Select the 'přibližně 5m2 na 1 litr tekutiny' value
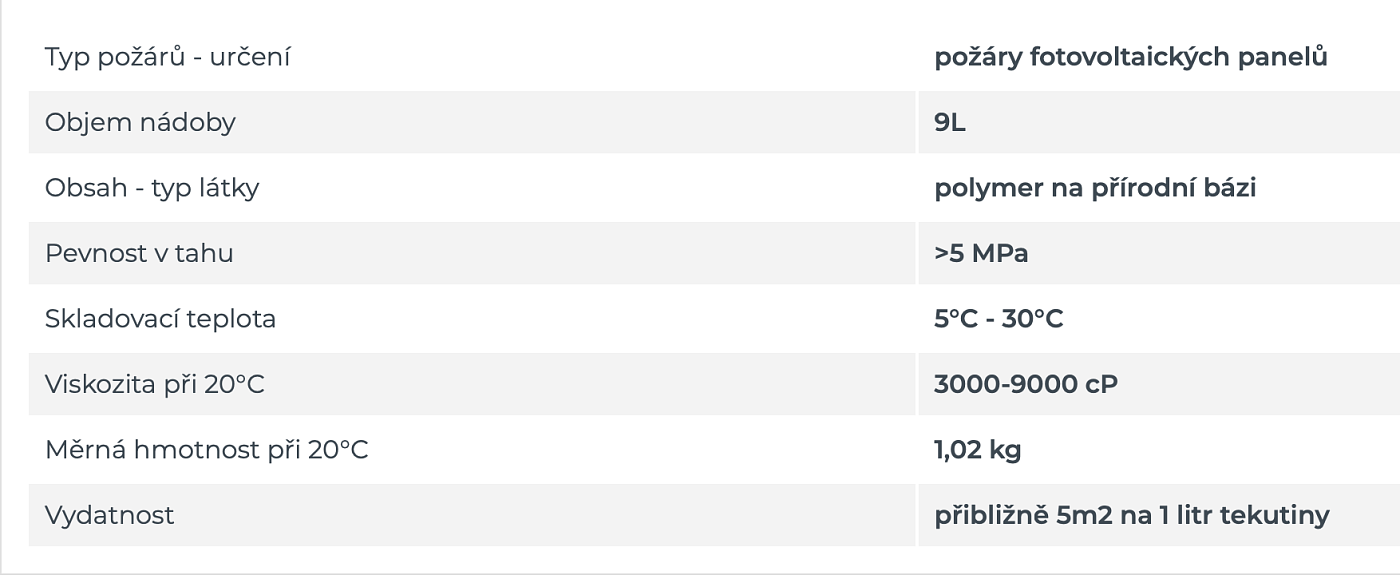The image size is (1400, 583). pos(1131,515)
